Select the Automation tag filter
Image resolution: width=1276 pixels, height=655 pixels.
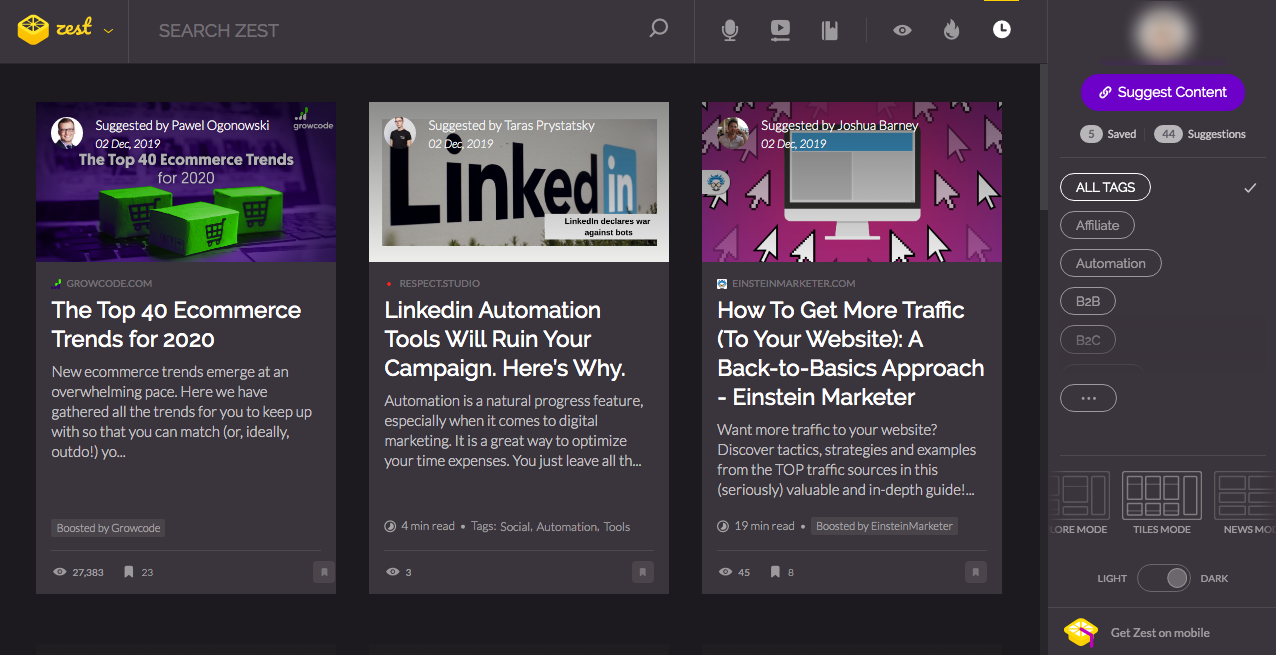pyautogui.click(x=1110, y=263)
